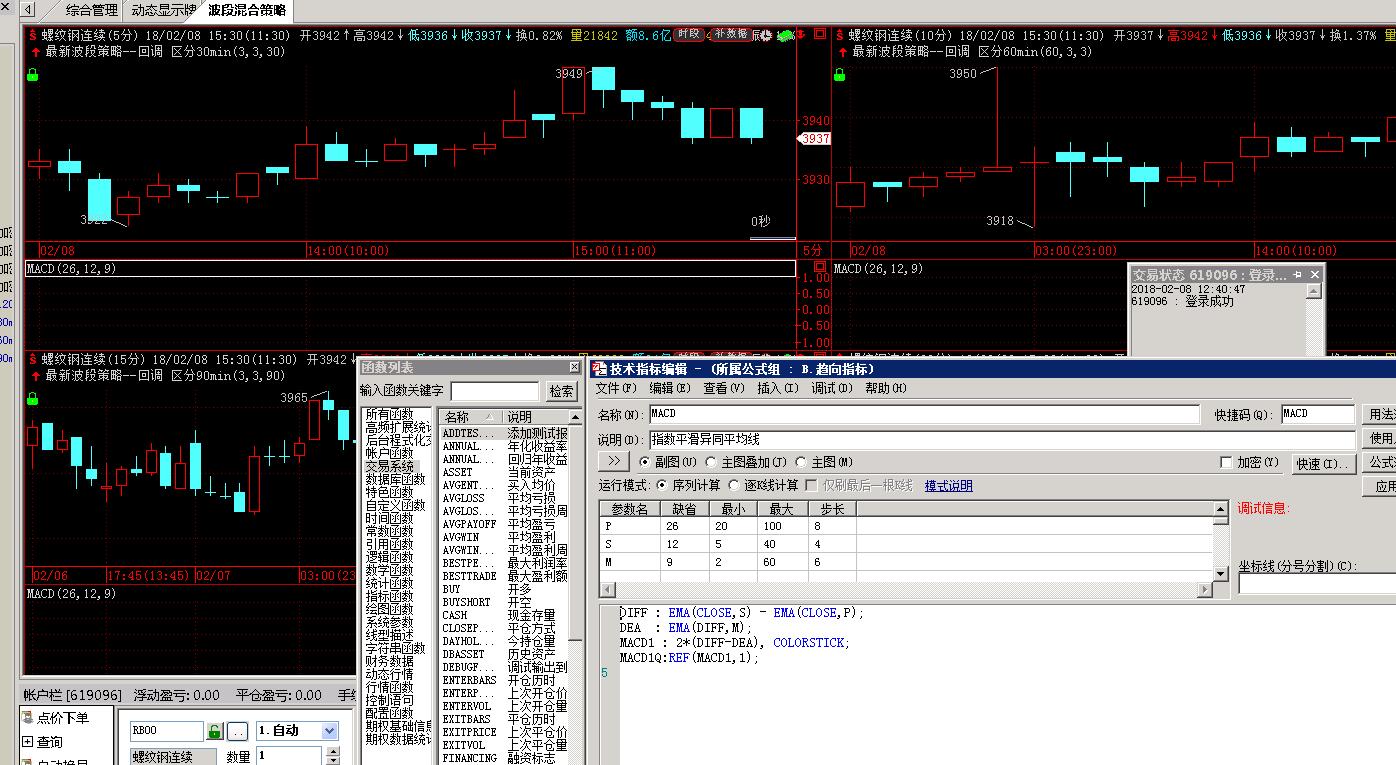Viewport: 1396px width, 765px height.
Task: Click the 名称(N) MACD input field
Action: [x=923, y=414]
